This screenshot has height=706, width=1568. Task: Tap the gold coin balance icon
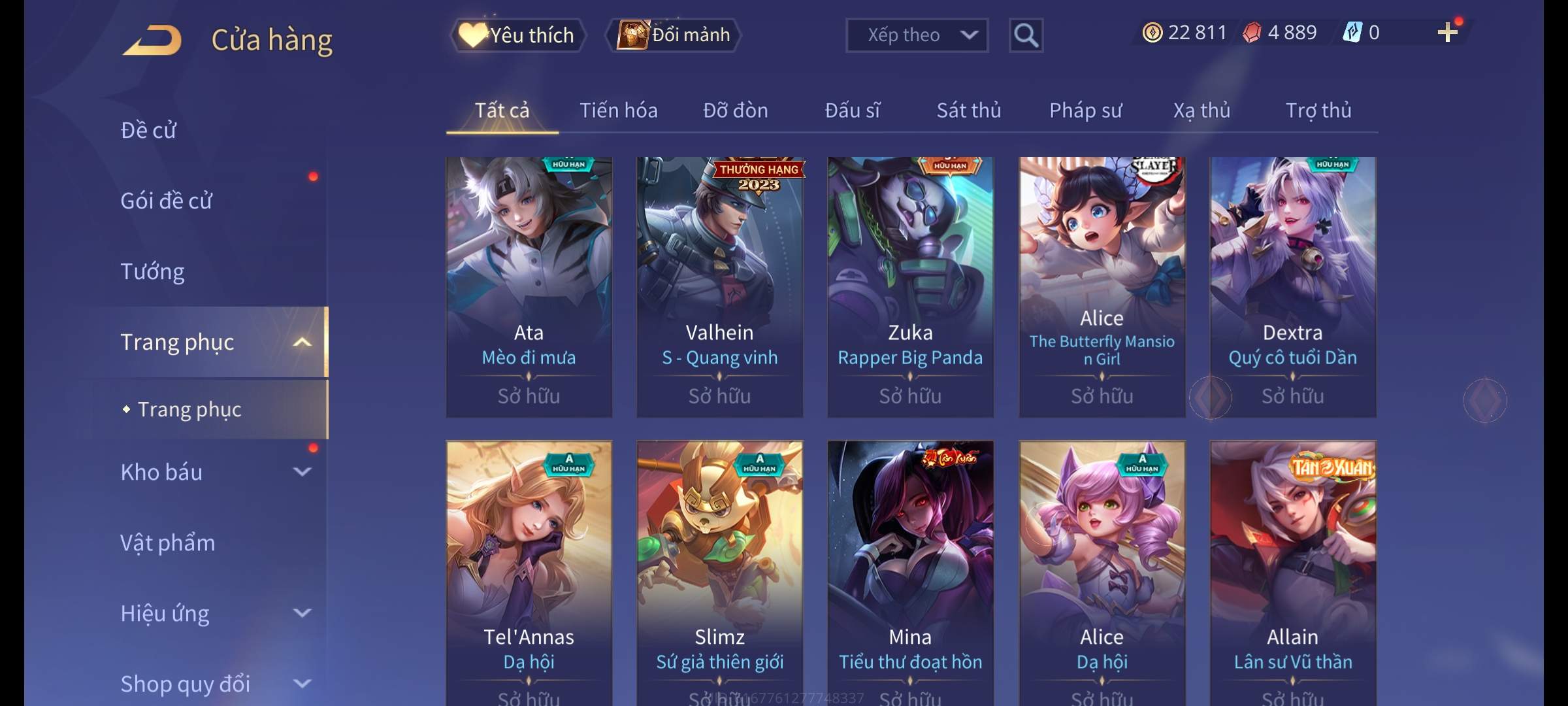tap(1152, 33)
